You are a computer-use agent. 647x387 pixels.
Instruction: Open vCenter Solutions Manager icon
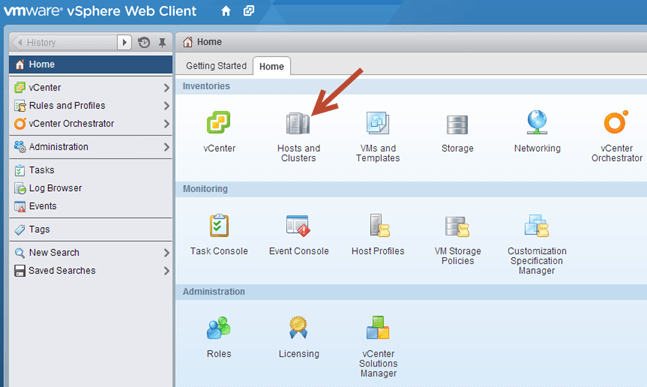(x=378, y=328)
